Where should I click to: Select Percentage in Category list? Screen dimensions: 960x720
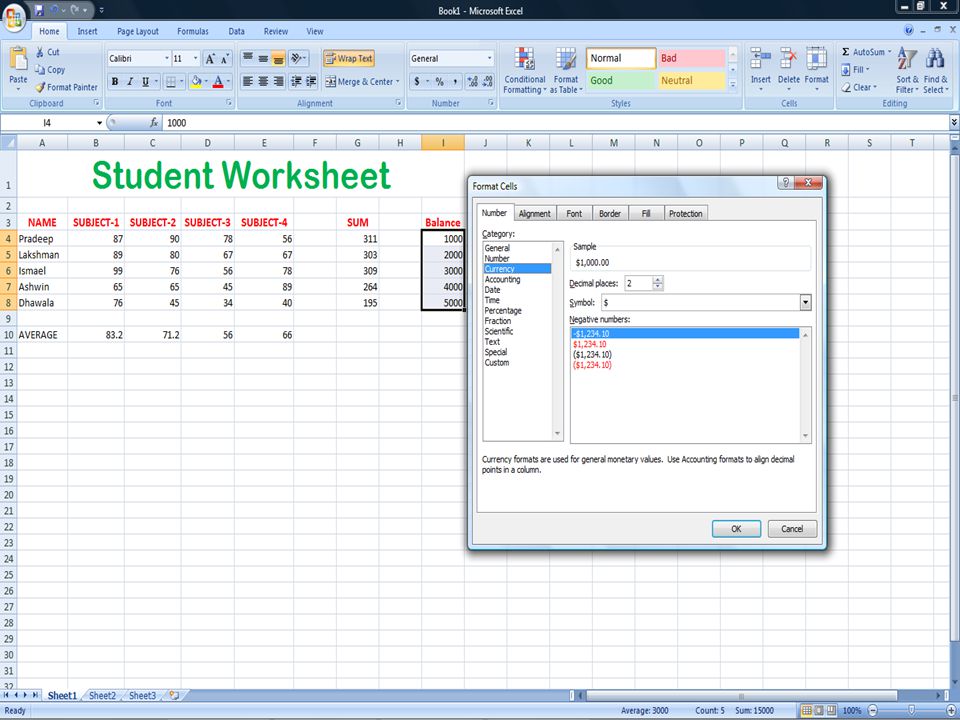coord(503,310)
